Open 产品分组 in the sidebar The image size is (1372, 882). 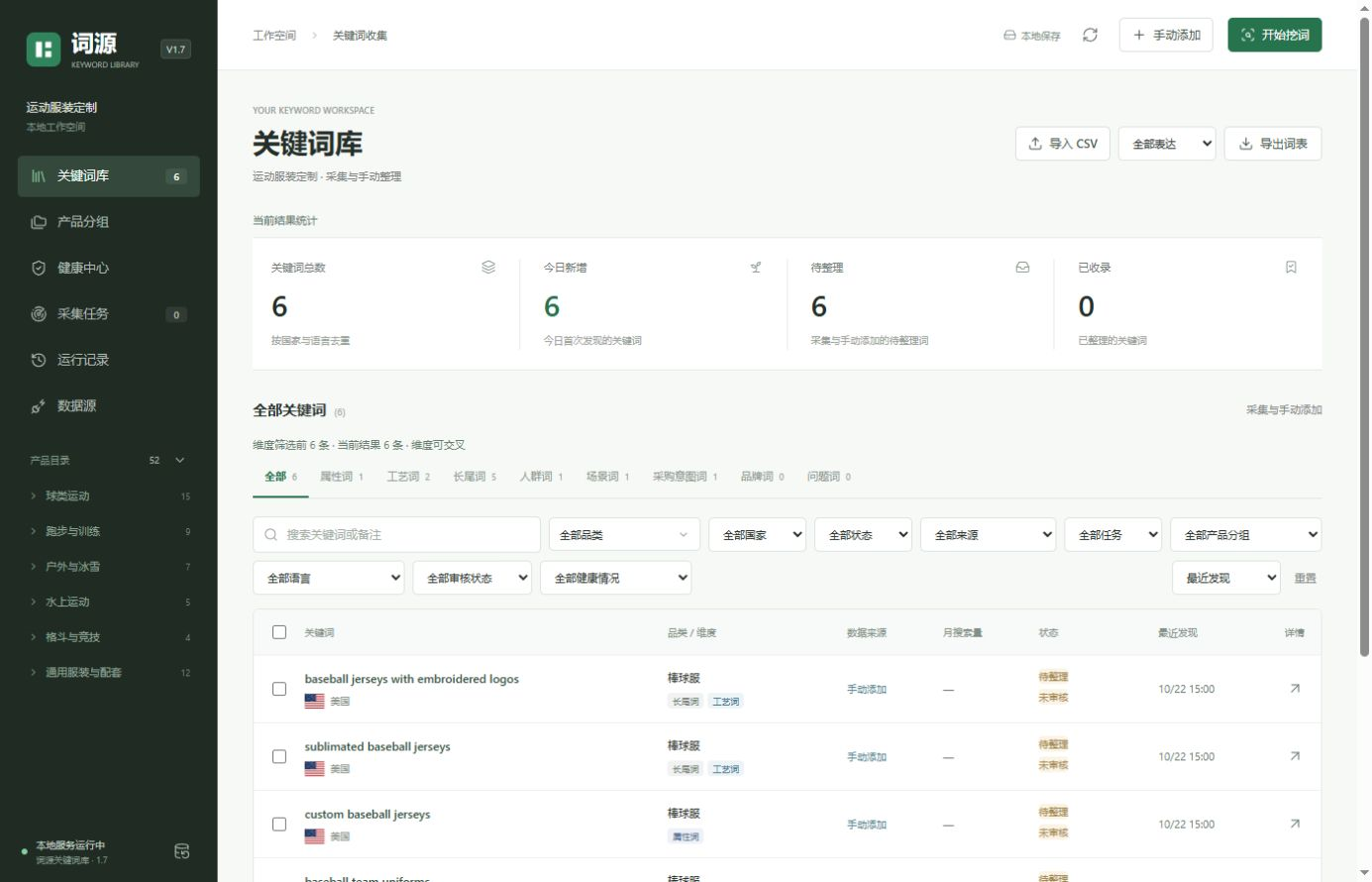(x=109, y=222)
